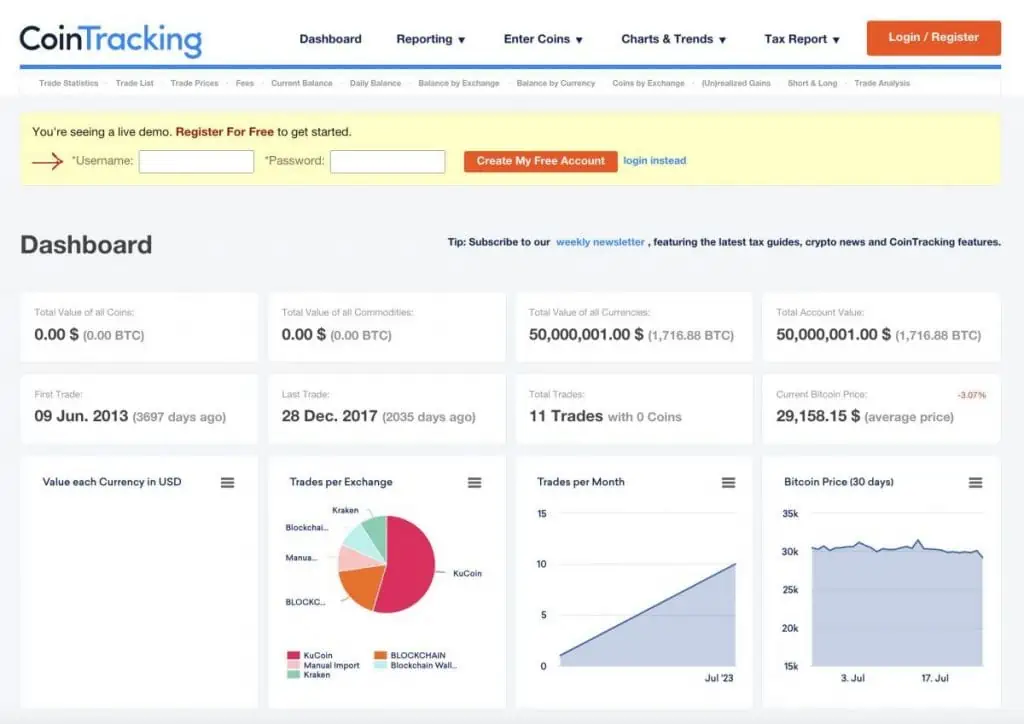Open Fees submenu link
Image resolution: width=1024 pixels, height=724 pixels.
point(245,83)
